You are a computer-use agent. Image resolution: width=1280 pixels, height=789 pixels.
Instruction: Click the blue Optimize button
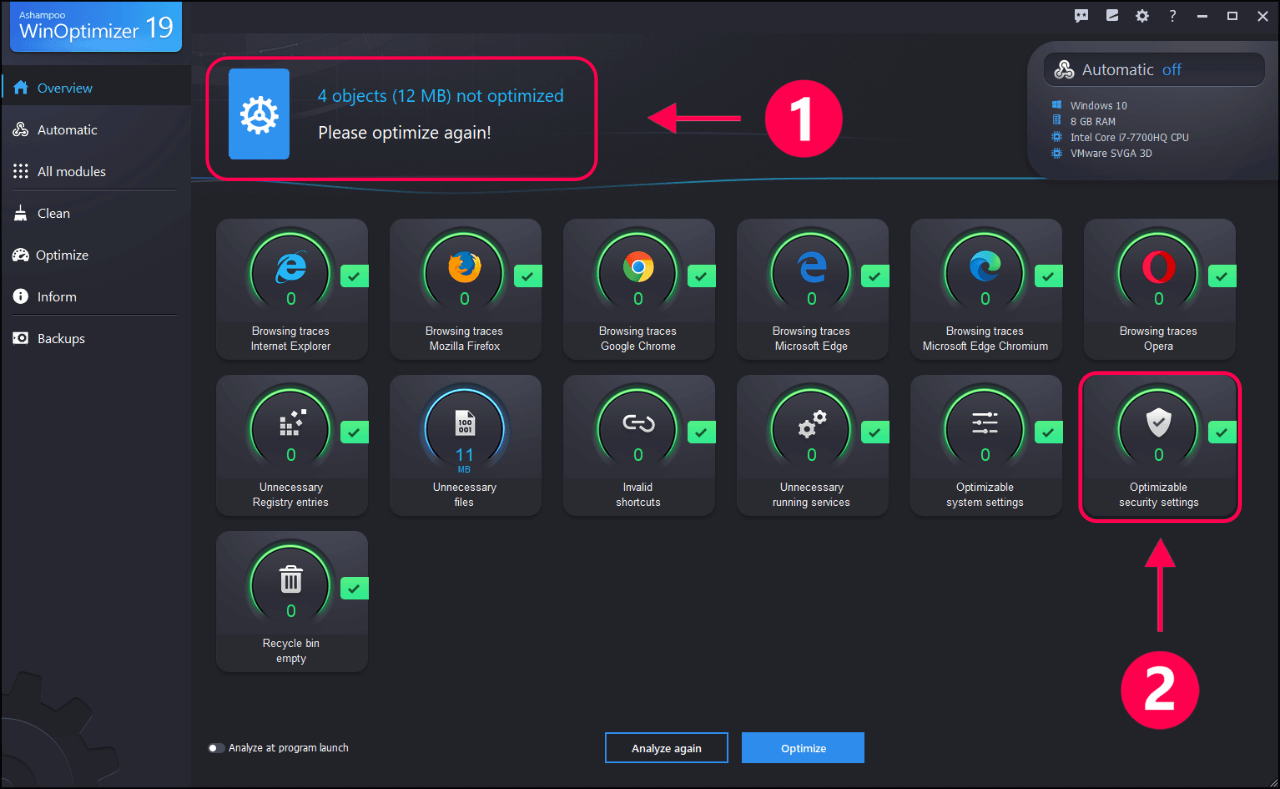pos(803,748)
